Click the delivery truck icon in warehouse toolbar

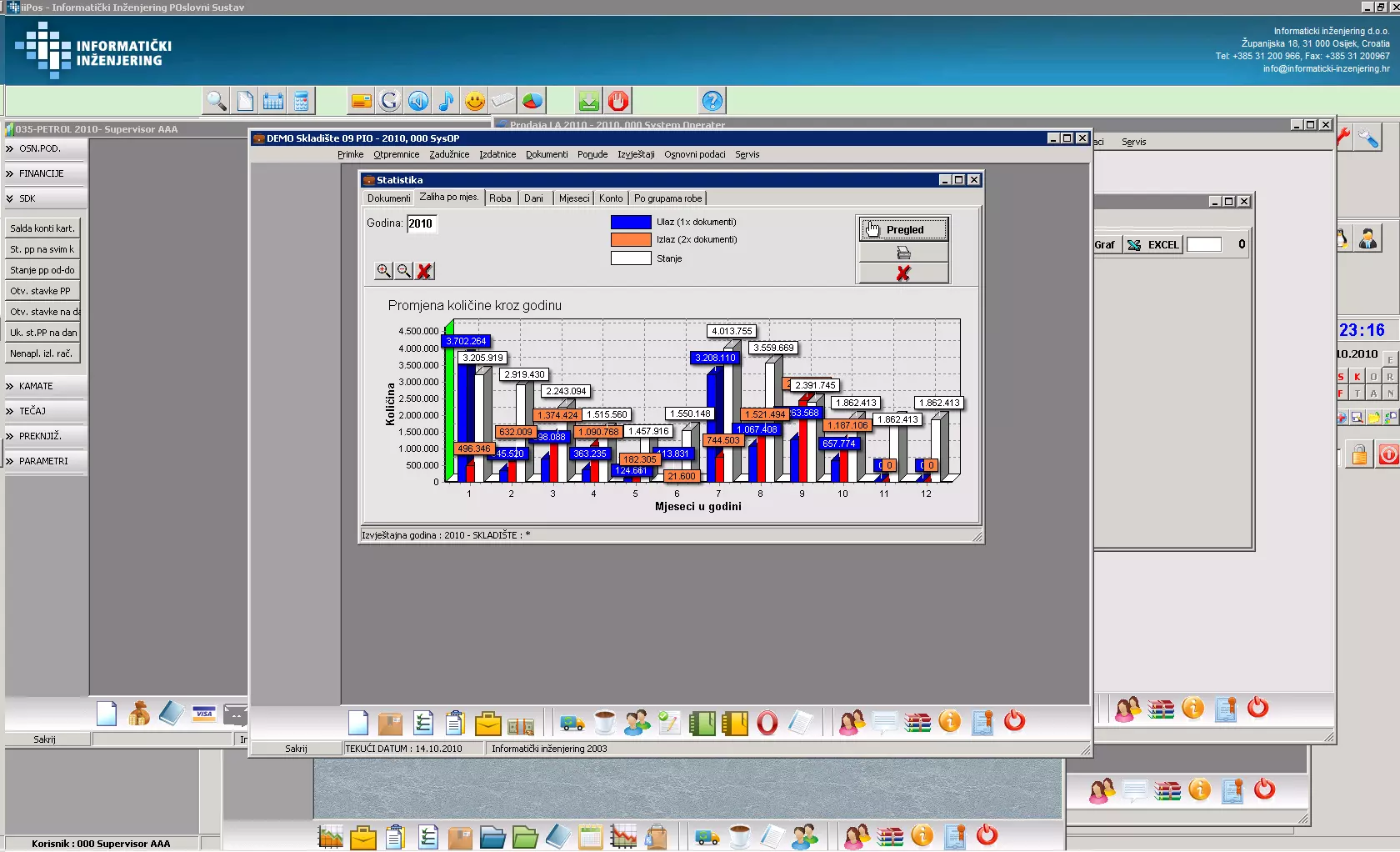572,723
